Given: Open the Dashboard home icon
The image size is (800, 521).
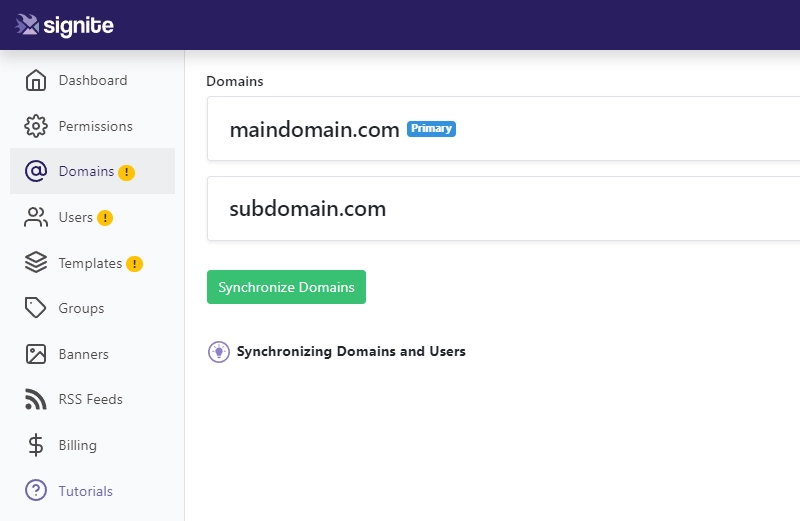Looking at the screenshot, I should (x=36, y=81).
